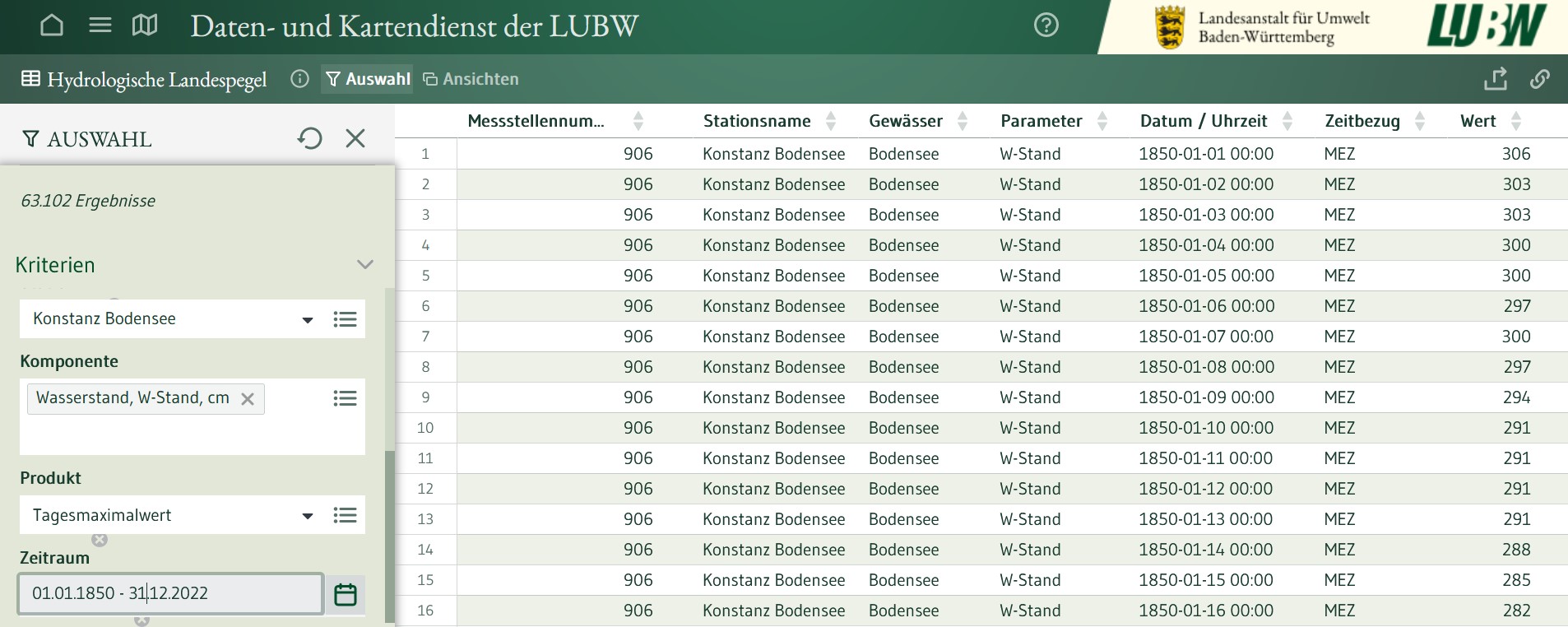This screenshot has height=627, width=1568.
Task: Select date cell 1850-01-04 00:00
Action: point(1206,245)
